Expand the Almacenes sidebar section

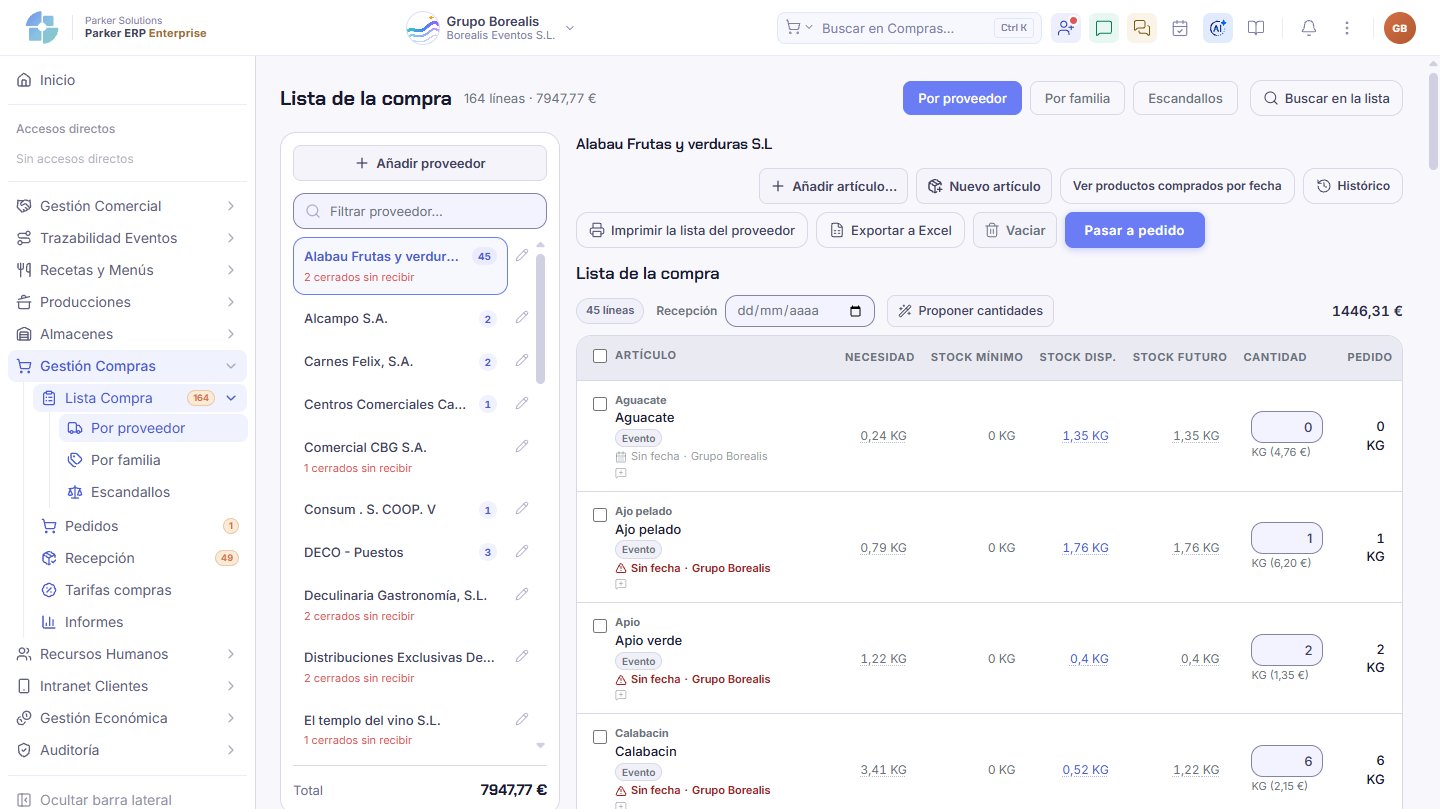[x=127, y=334]
